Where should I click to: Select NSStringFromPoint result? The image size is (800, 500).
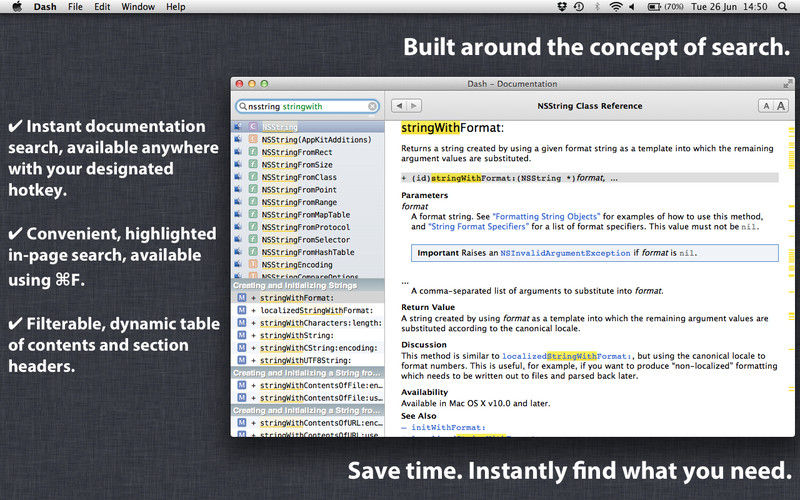[308, 189]
